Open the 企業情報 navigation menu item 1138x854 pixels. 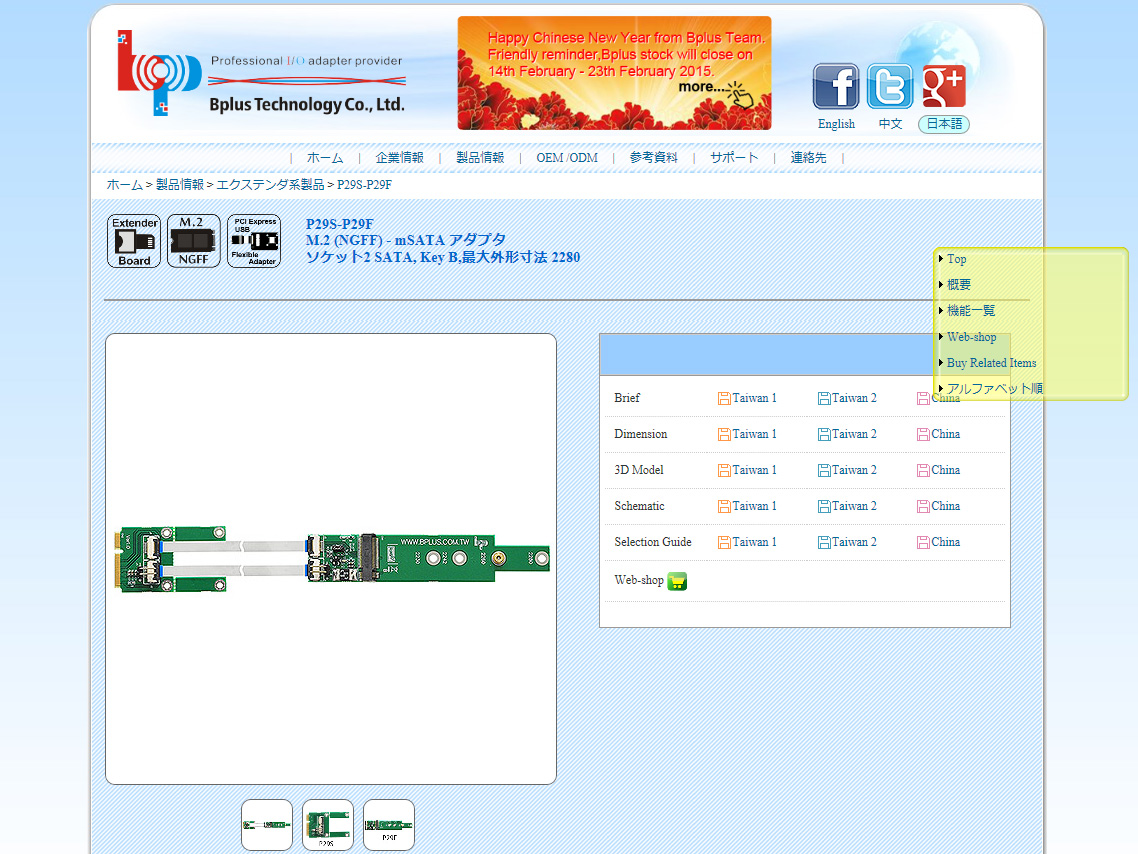click(399, 157)
